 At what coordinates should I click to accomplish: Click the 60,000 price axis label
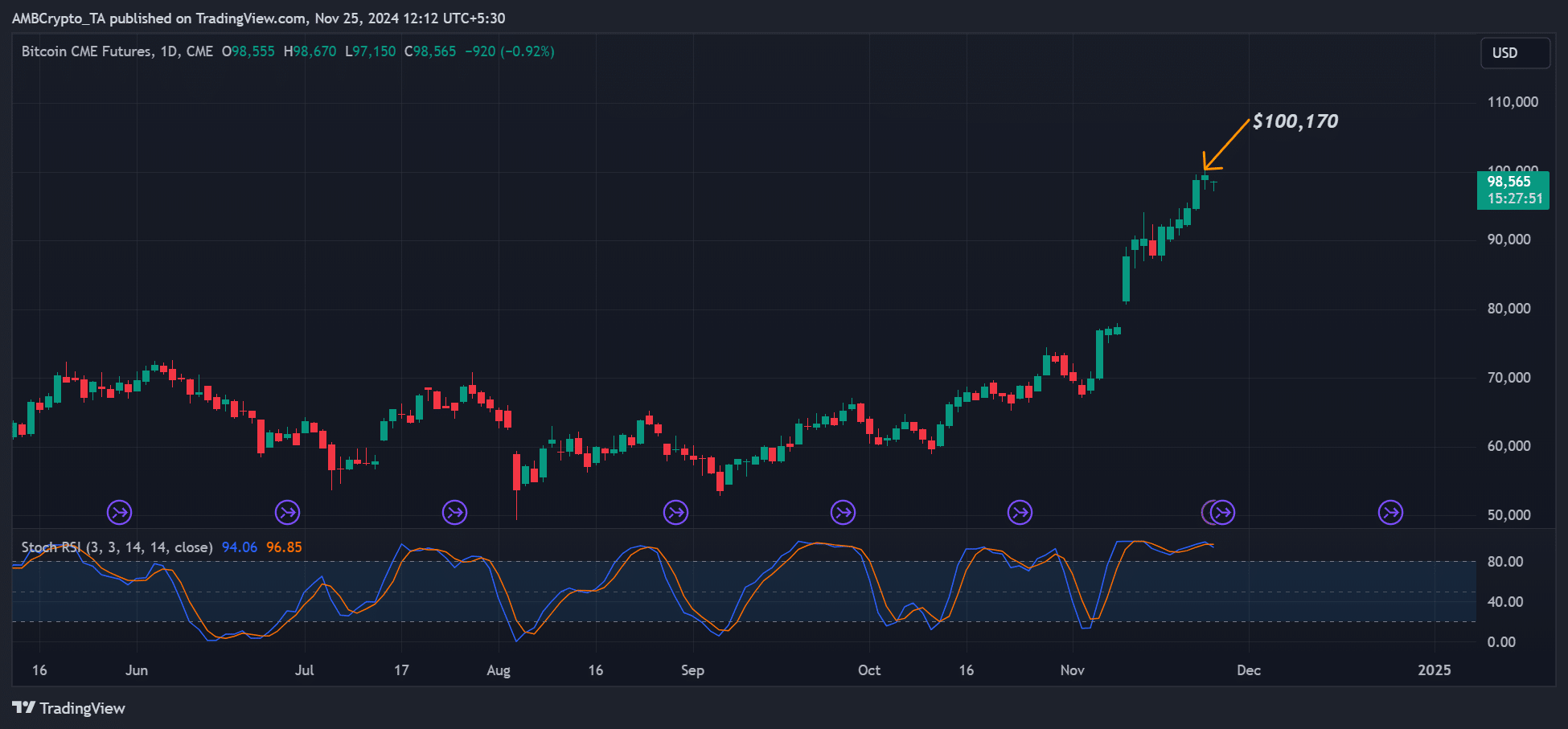[1509, 446]
